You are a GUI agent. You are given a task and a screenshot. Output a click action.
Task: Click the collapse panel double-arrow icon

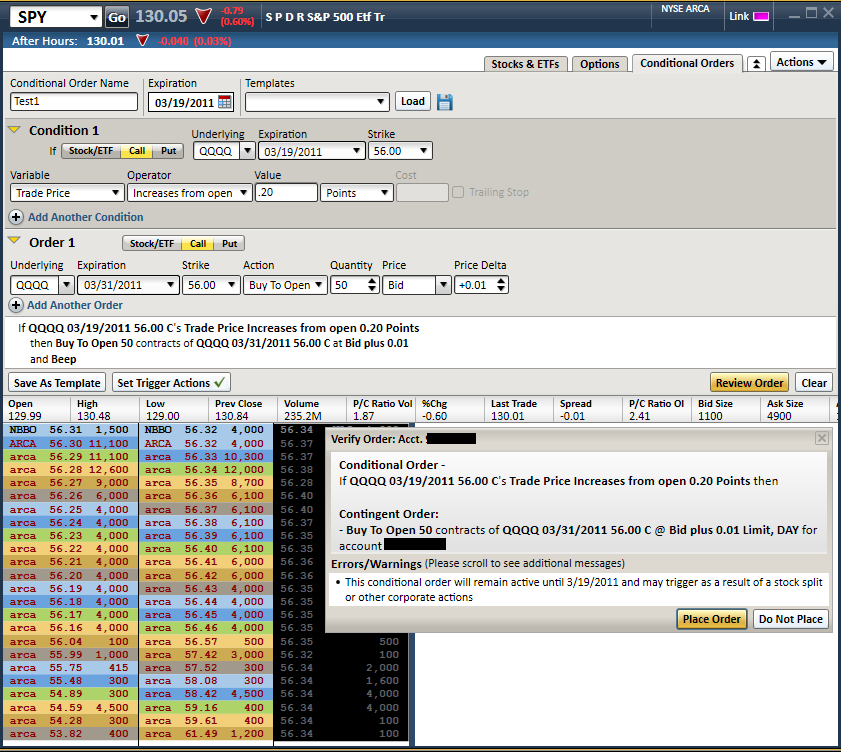pyautogui.click(x=756, y=64)
